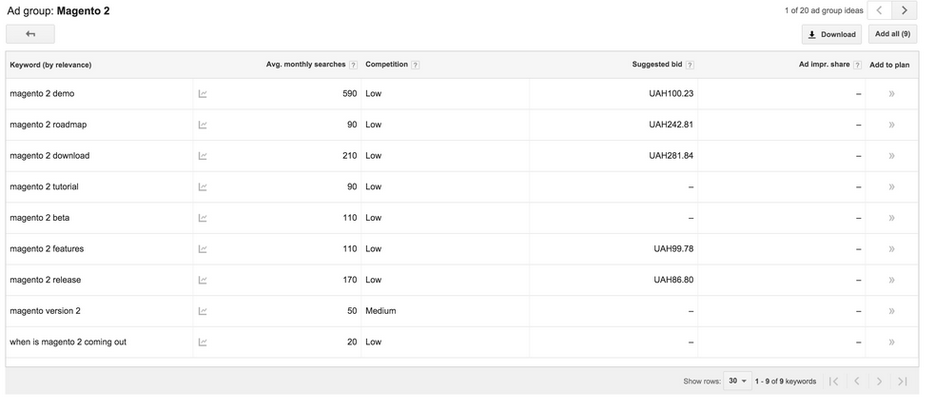Image resolution: width=927 pixels, height=399 pixels.
Task: Sort by Avg. monthly searches header
Action: point(306,64)
